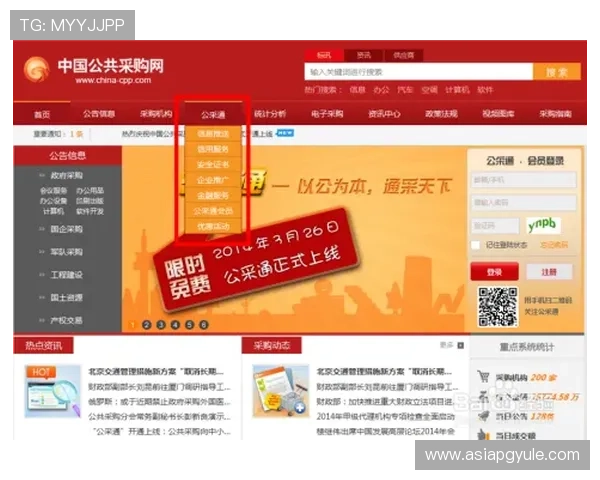Click hot search keyword 计算机
The image size is (600, 480).
pyautogui.click(x=457, y=90)
